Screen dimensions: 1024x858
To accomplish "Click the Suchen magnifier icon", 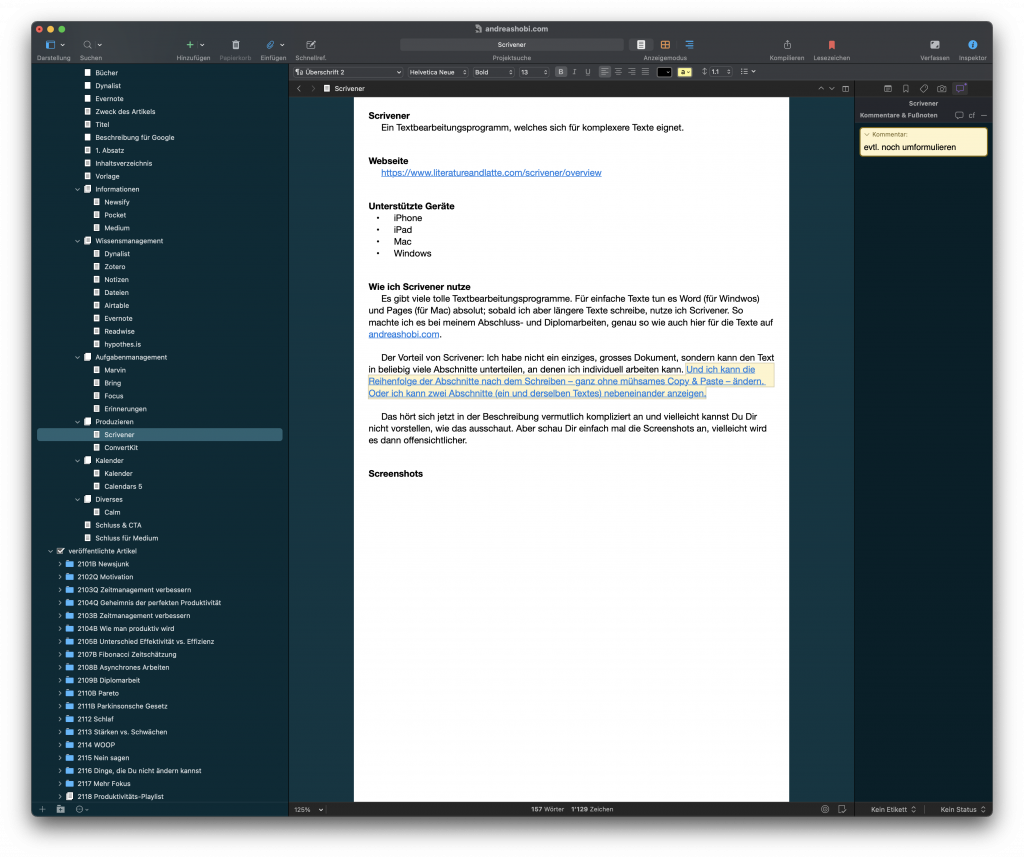I will pos(87,45).
